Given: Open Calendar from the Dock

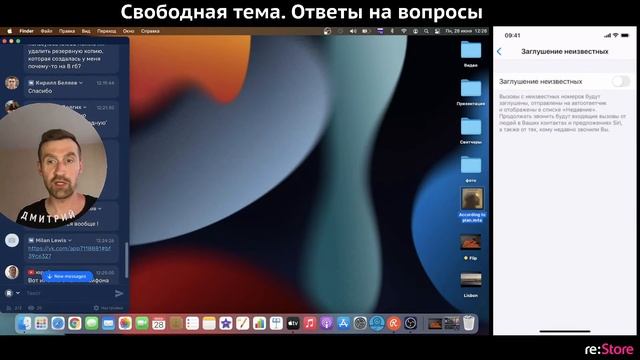Looking at the screenshot, I should [x=158, y=323].
